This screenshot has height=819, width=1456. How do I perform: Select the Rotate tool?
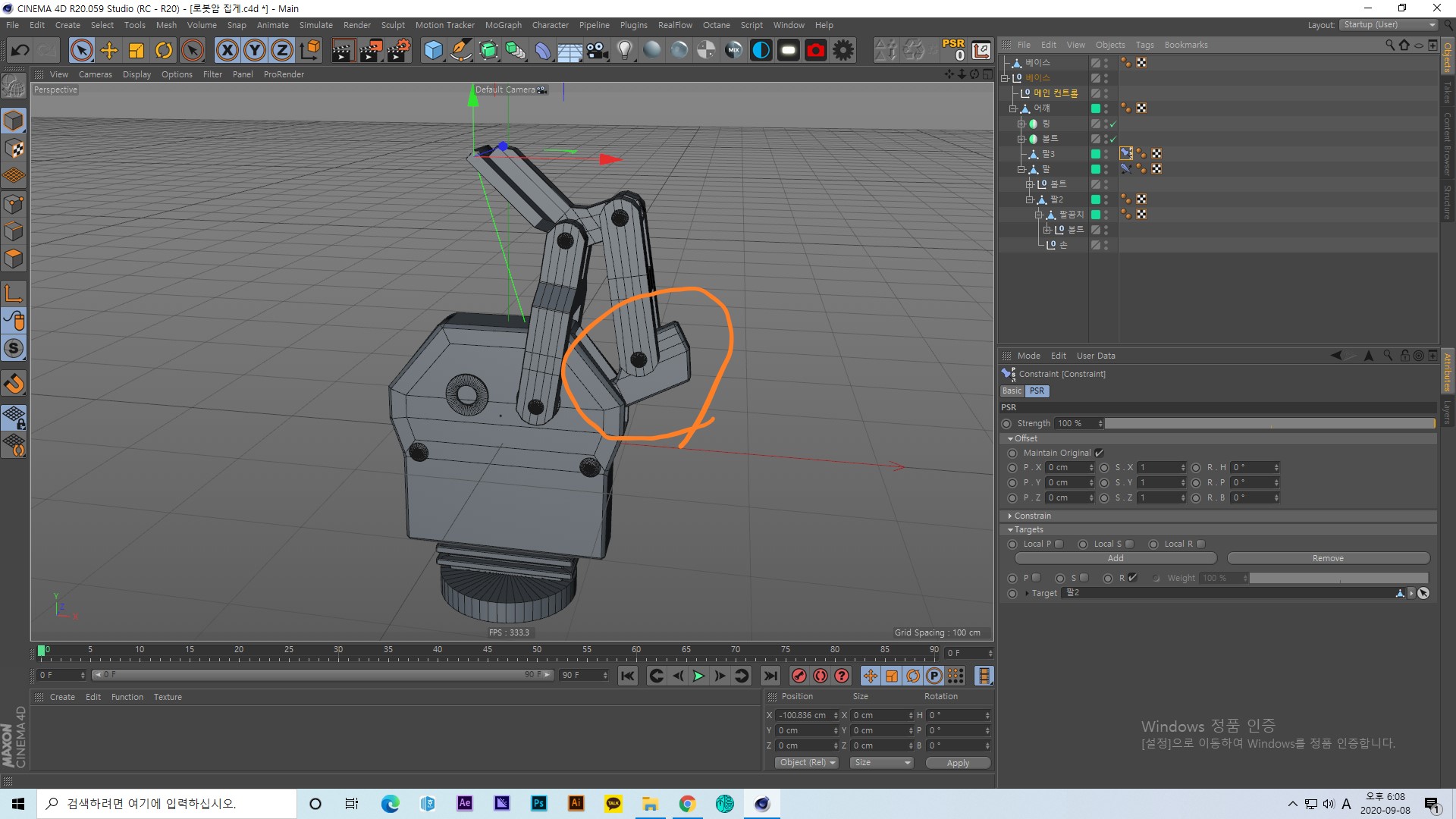tap(164, 51)
